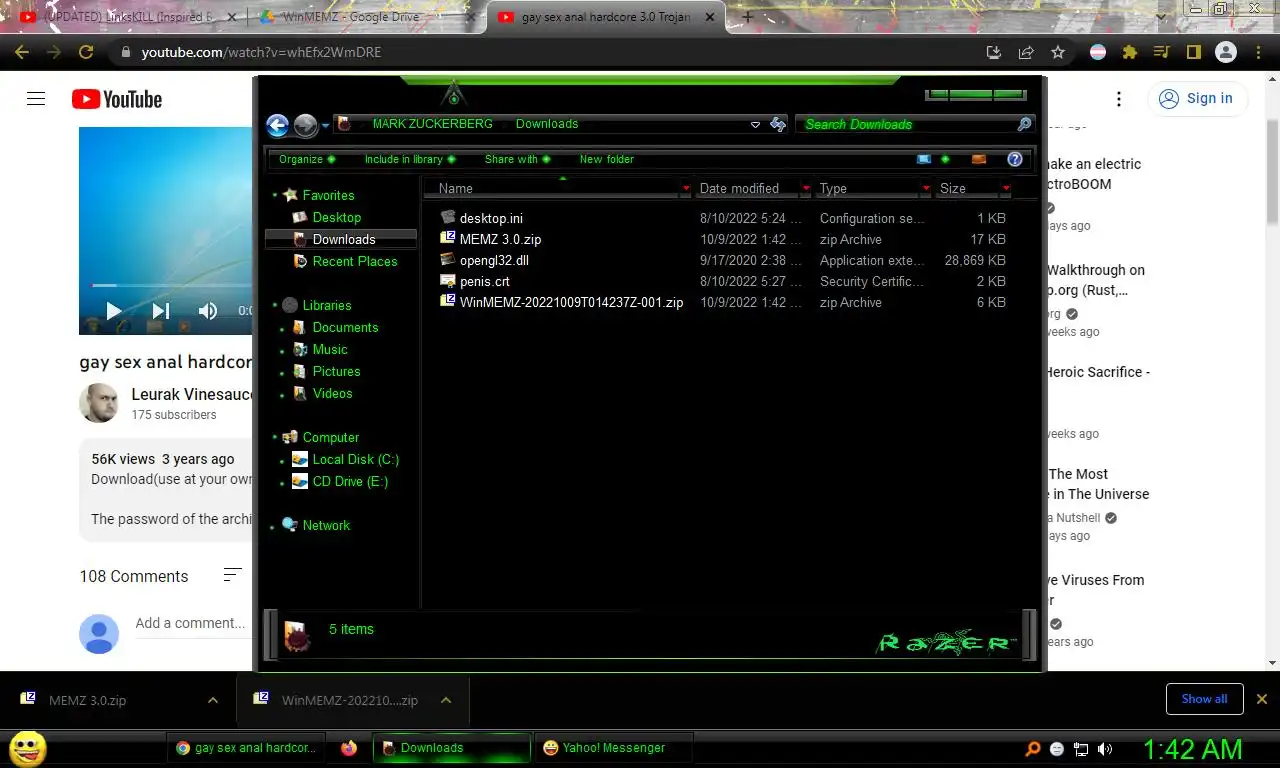This screenshot has height=768, width=1280.
Task: Add a comment on YouTube
Action: point(190,623)
